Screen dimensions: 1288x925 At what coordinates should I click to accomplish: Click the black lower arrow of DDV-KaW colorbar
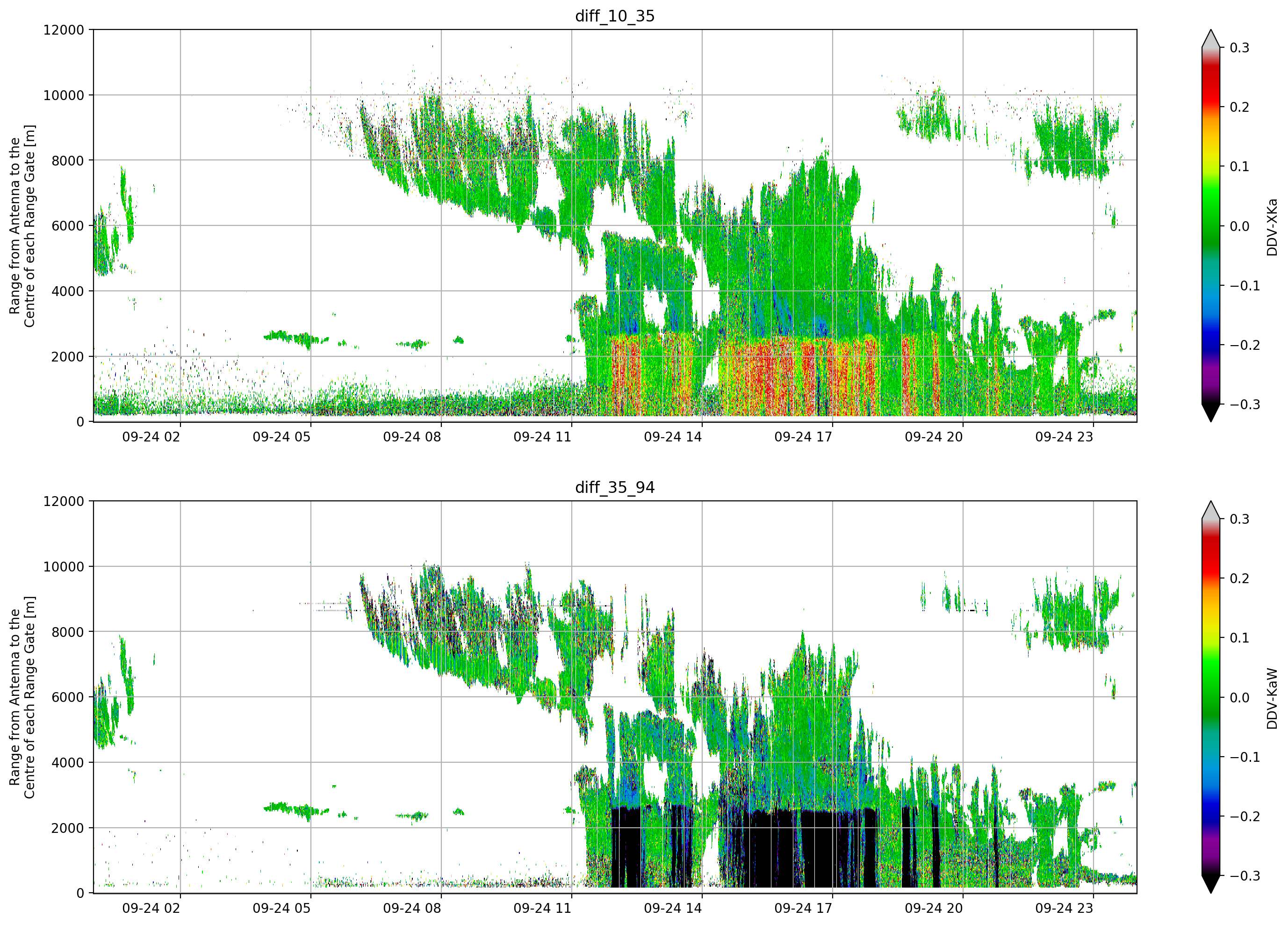click(1211, 884)
